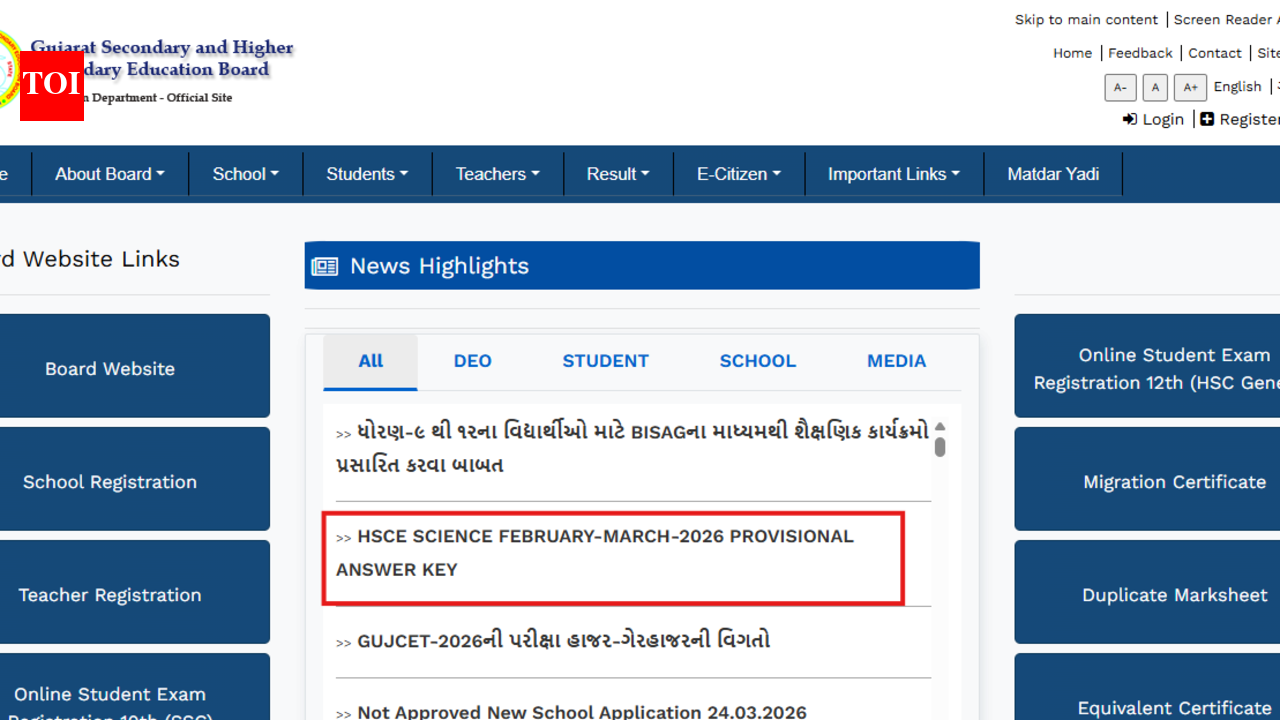This screenshot has width=1280, height=720.
Task: Click the Migration Certificate button
Action: [x=1175, y=481]
